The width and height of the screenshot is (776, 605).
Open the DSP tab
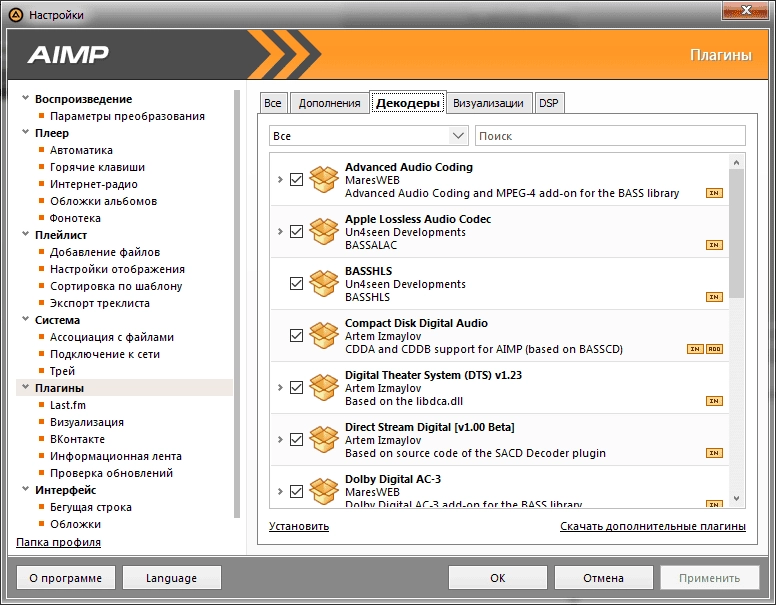549,103
